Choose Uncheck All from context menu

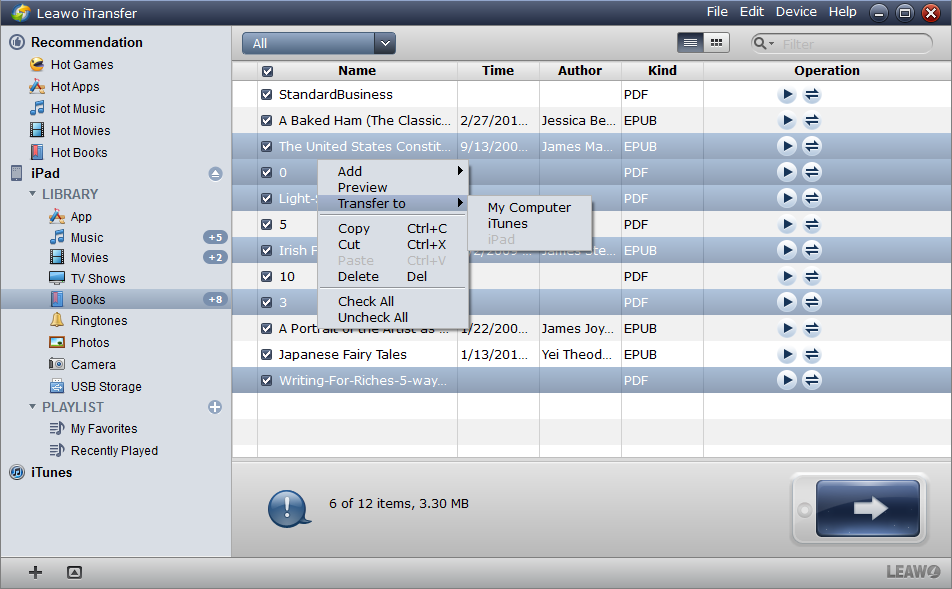pyautogui.click(x=393, y=317)
